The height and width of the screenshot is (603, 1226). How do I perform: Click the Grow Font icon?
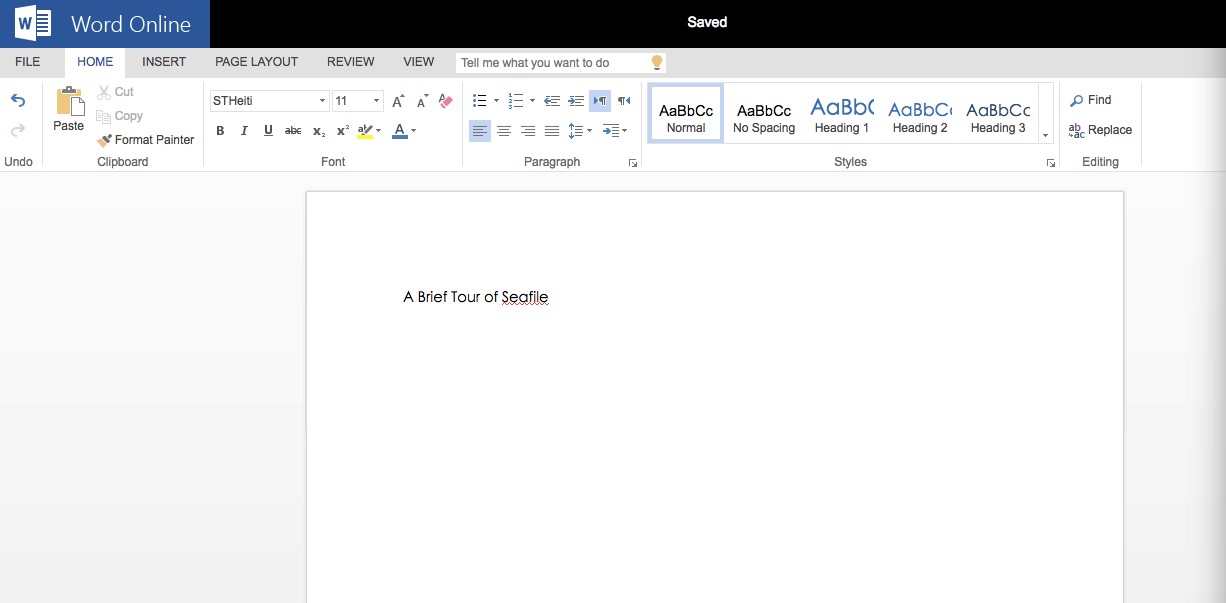point(398,101)
